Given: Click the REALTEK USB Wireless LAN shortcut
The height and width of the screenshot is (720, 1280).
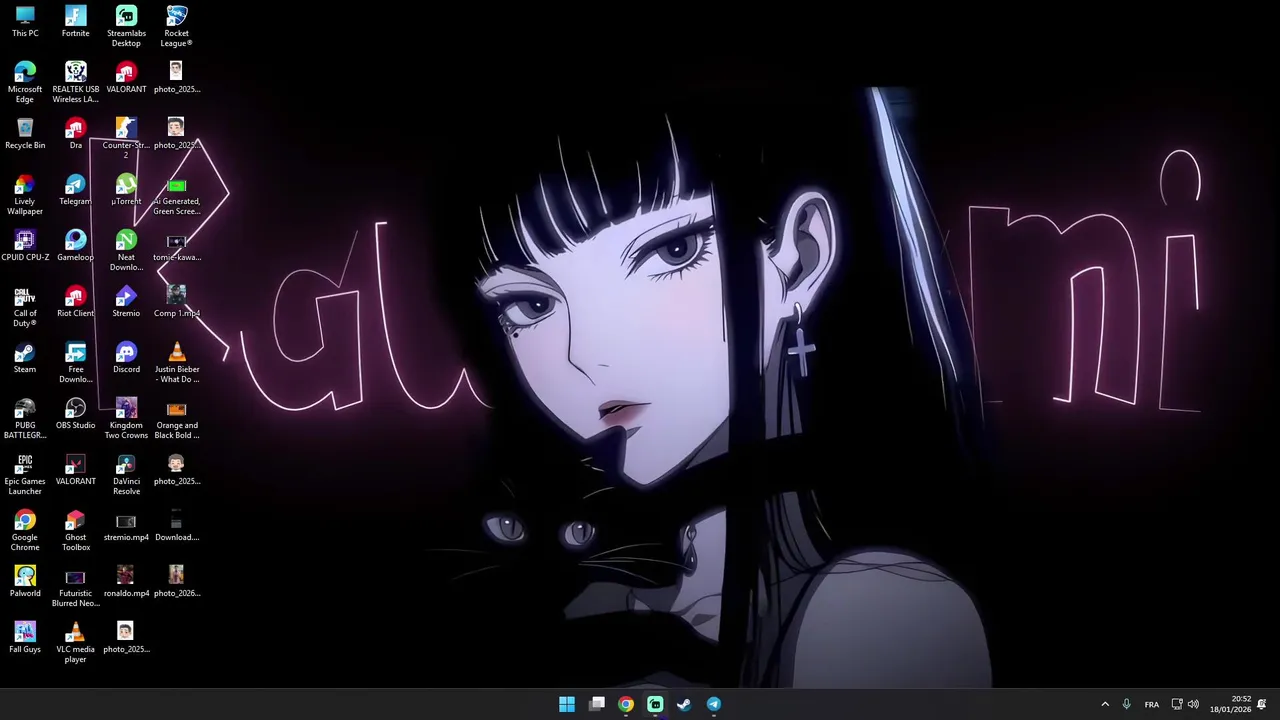Looking at the screenshot, I should (75, 83).
